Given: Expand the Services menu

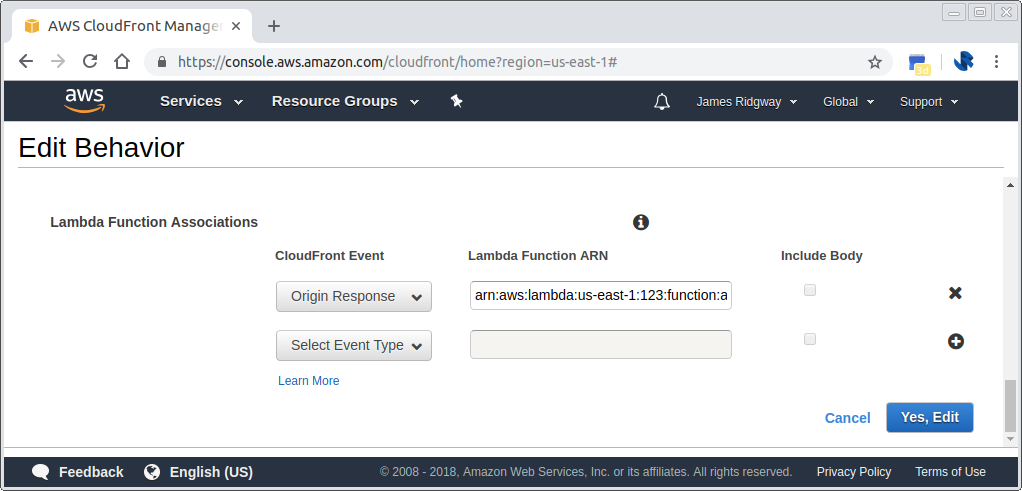Looking at the screenshot, I should click(201, 101).
